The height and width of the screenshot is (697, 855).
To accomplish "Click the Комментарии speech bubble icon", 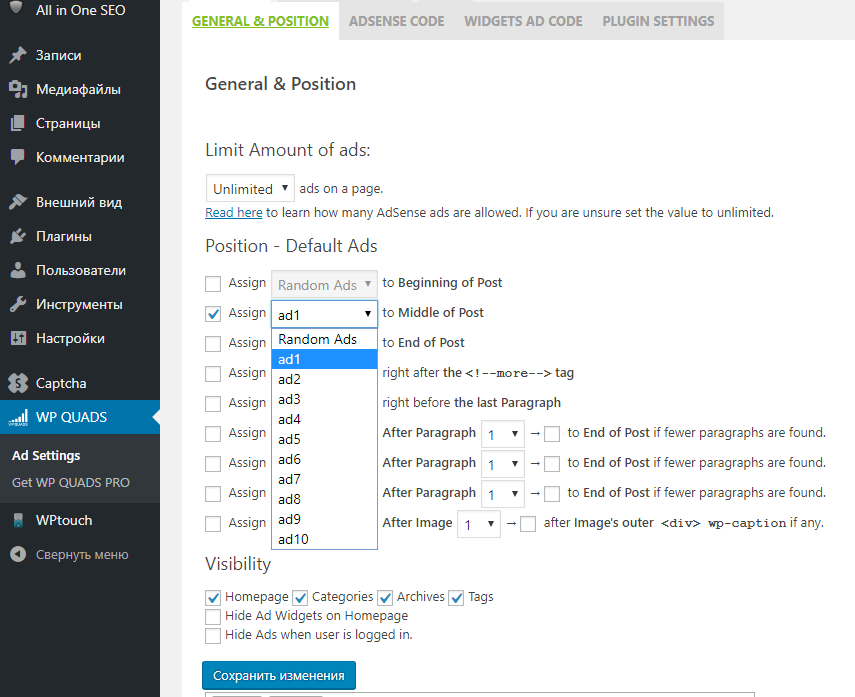I will pos(17,157).
